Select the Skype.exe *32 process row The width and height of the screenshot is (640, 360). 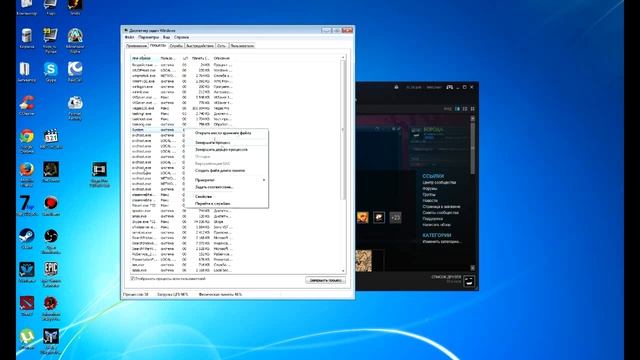click(x=182, y=222)
